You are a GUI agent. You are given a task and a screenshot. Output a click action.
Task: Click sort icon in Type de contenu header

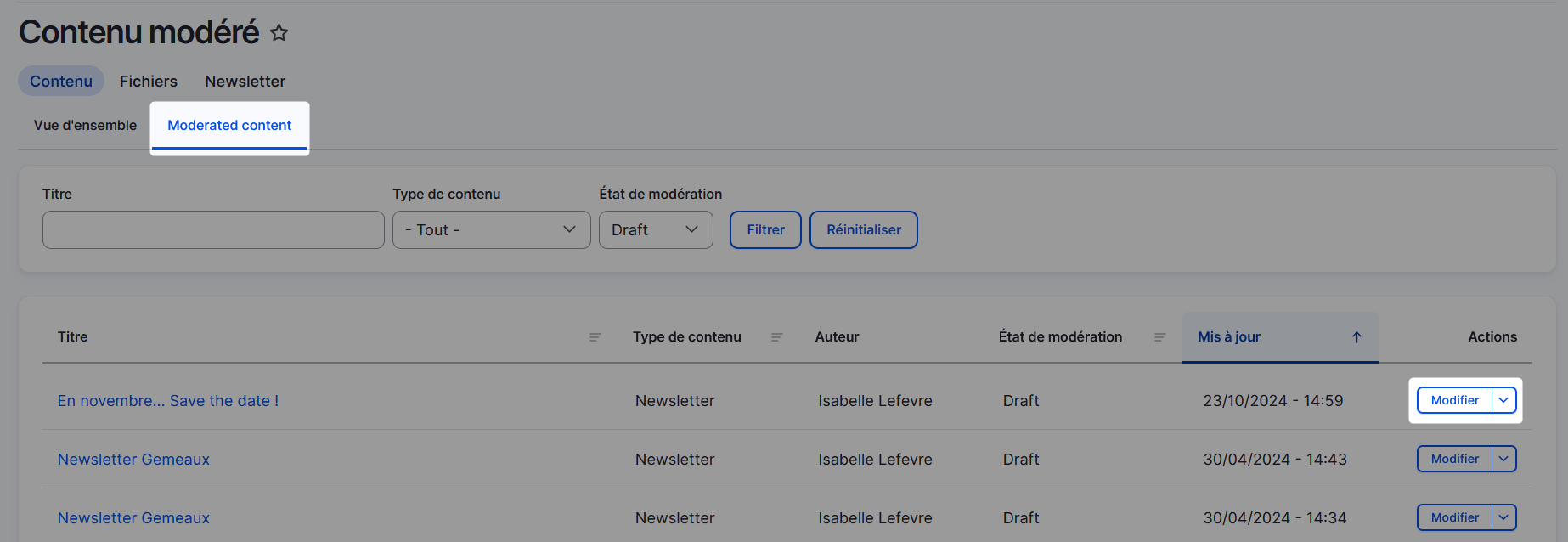point(776,337)
